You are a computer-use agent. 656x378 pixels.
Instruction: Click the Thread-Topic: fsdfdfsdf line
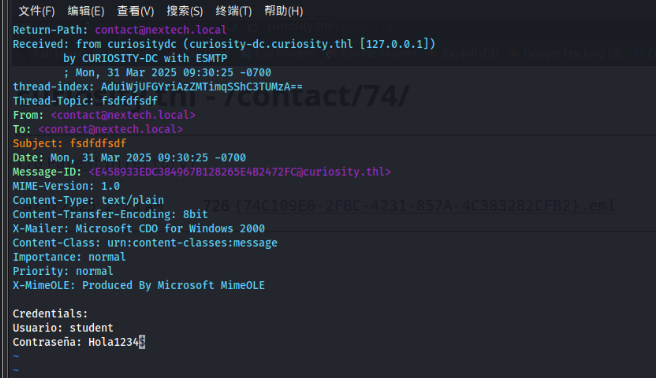click(x=85, y=101)
